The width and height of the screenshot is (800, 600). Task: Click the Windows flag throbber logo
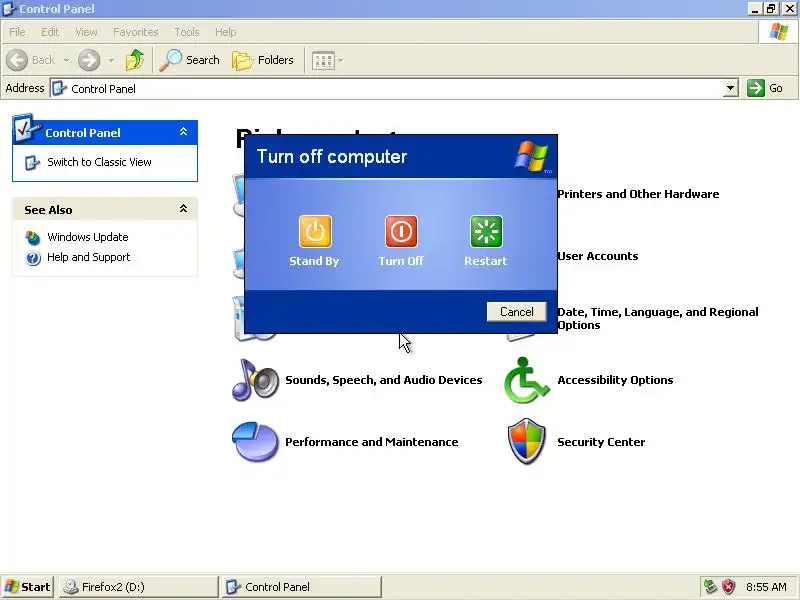(779, 32)
